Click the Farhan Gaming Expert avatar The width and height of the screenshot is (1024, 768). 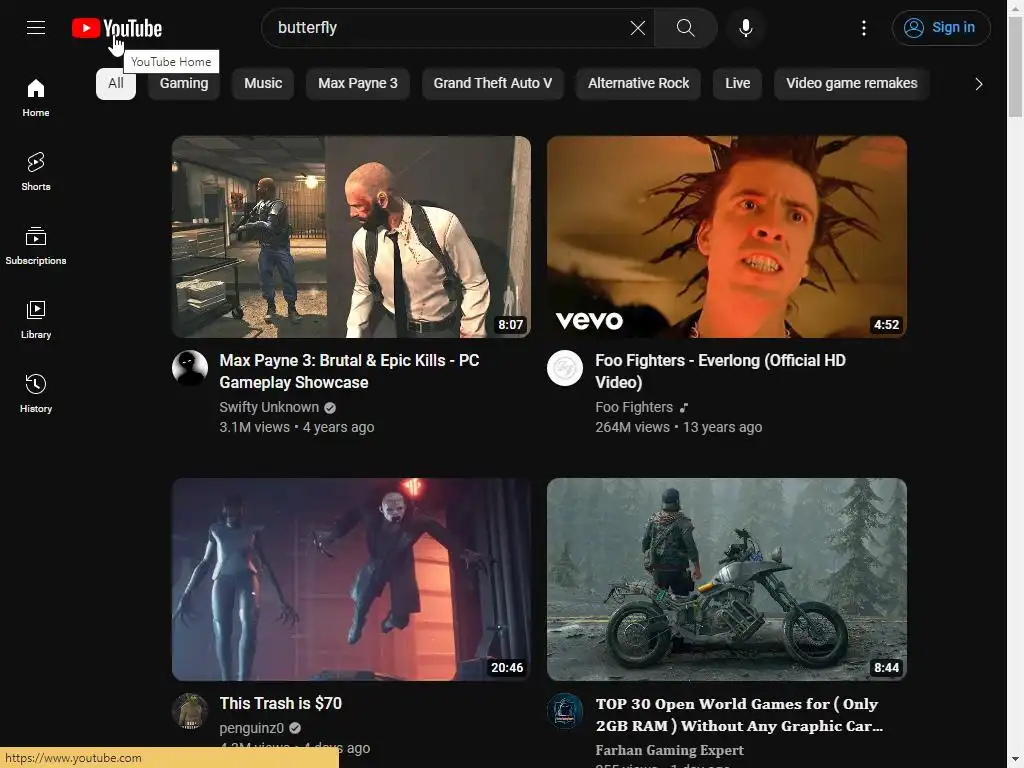(x=565, y=711)
